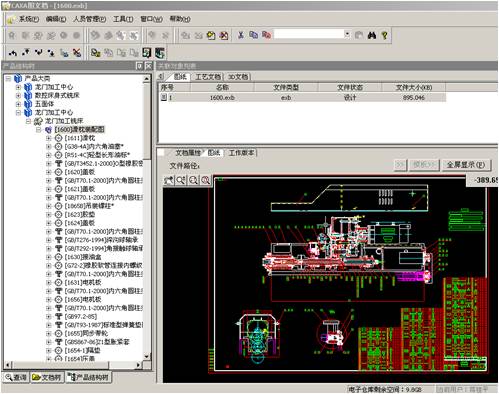This screenshot has width=499, height=394.
Task: Click the undo arrow icon in second toolbar
Action: [x=13, y=52]
